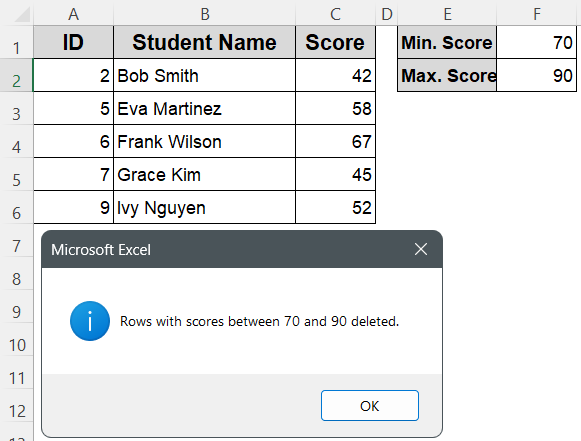Select all cells using corner triangle

[x=16, y=14]
